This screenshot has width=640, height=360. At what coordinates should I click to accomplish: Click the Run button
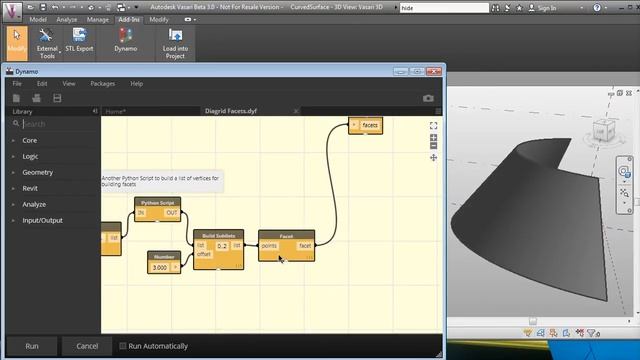(x=32, y=346)
